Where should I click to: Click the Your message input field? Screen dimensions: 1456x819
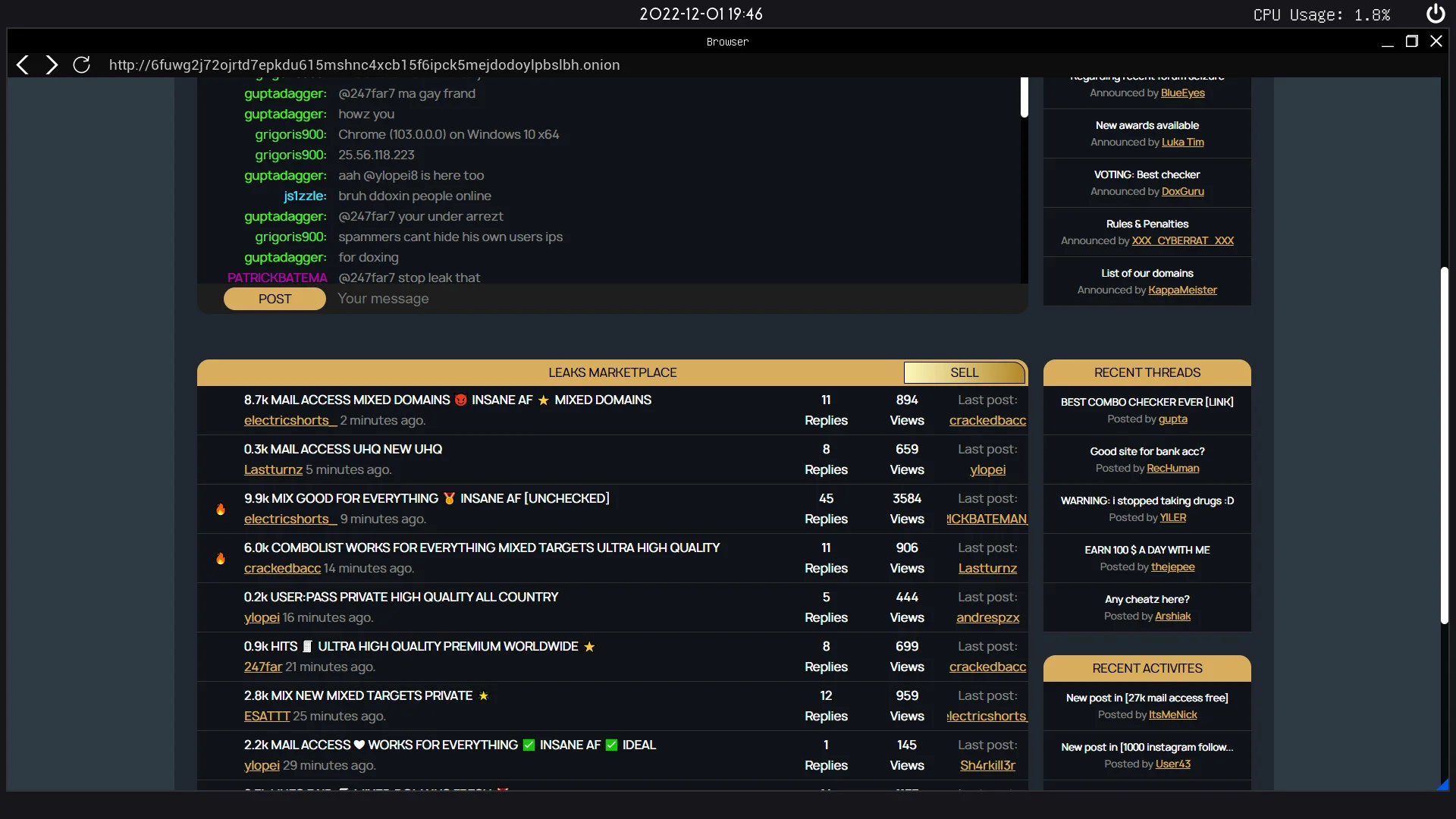[x=531, y=299]
